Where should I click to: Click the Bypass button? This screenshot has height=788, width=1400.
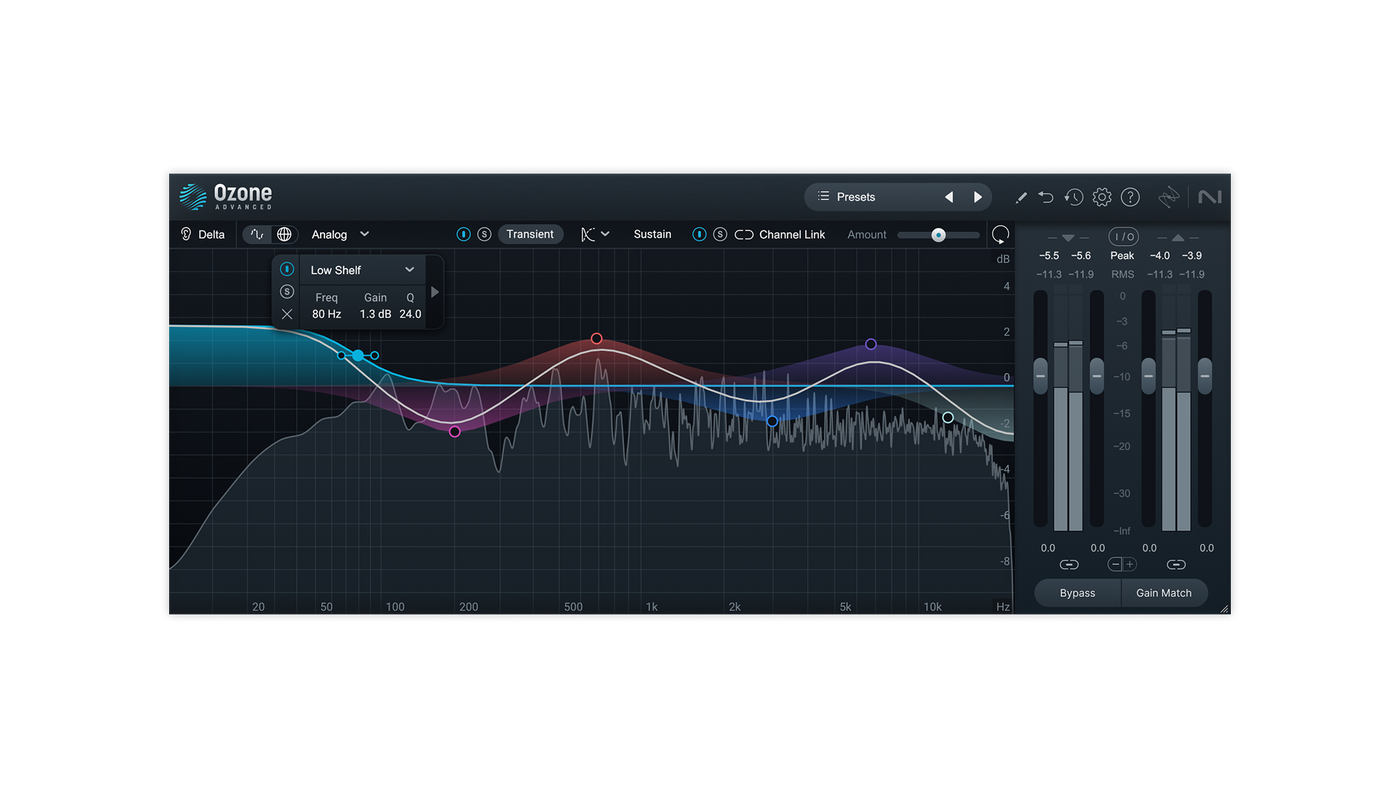coord(1077,593)
